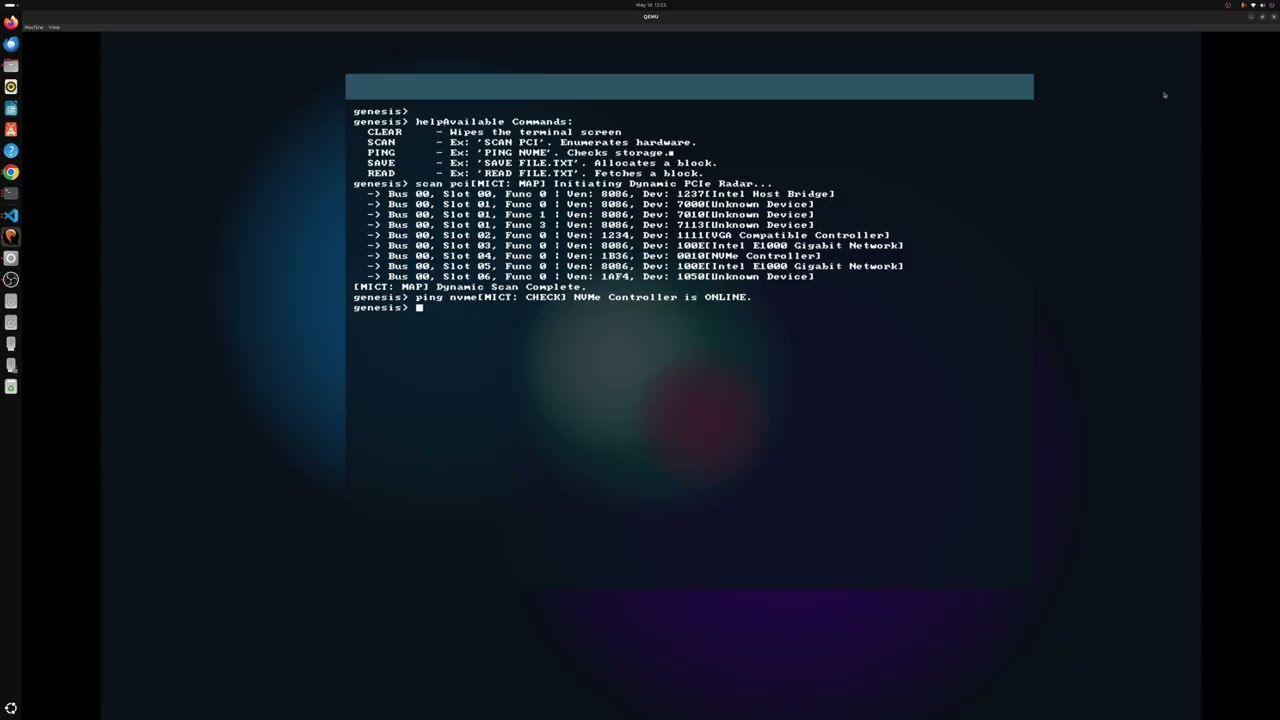The height and width of the screenshot is (720, 1280).
Task: Open the App Center dock icon
Action: click(x=11, y=129)
